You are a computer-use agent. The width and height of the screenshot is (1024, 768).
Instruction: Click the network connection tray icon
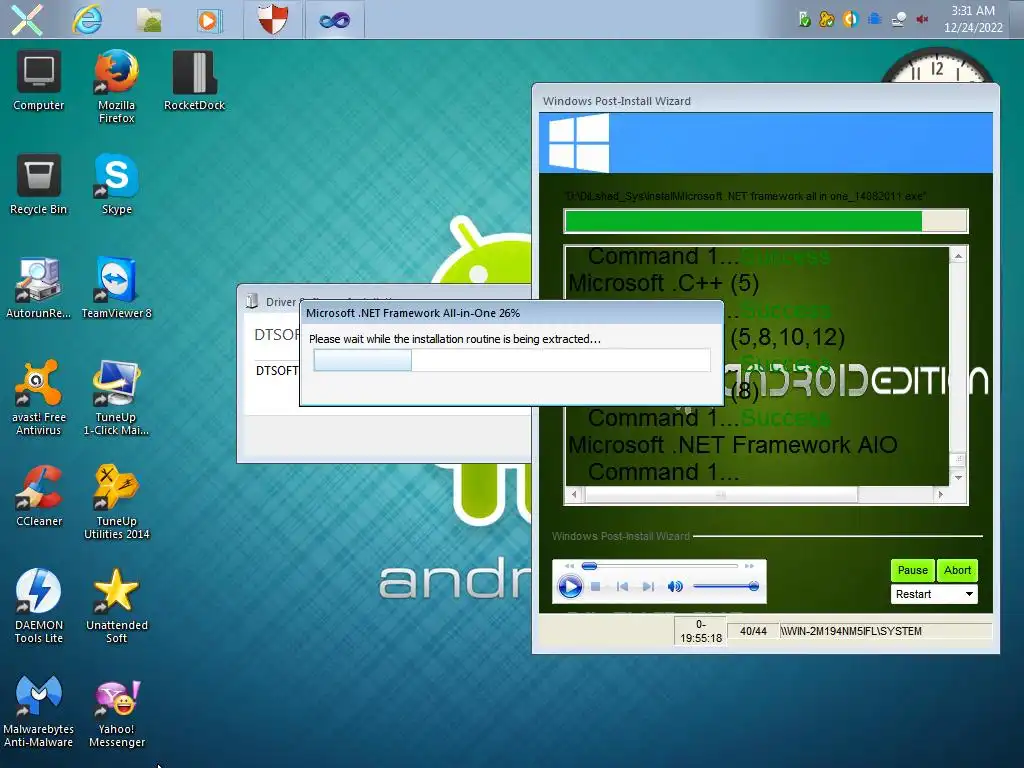coord(899,20)
